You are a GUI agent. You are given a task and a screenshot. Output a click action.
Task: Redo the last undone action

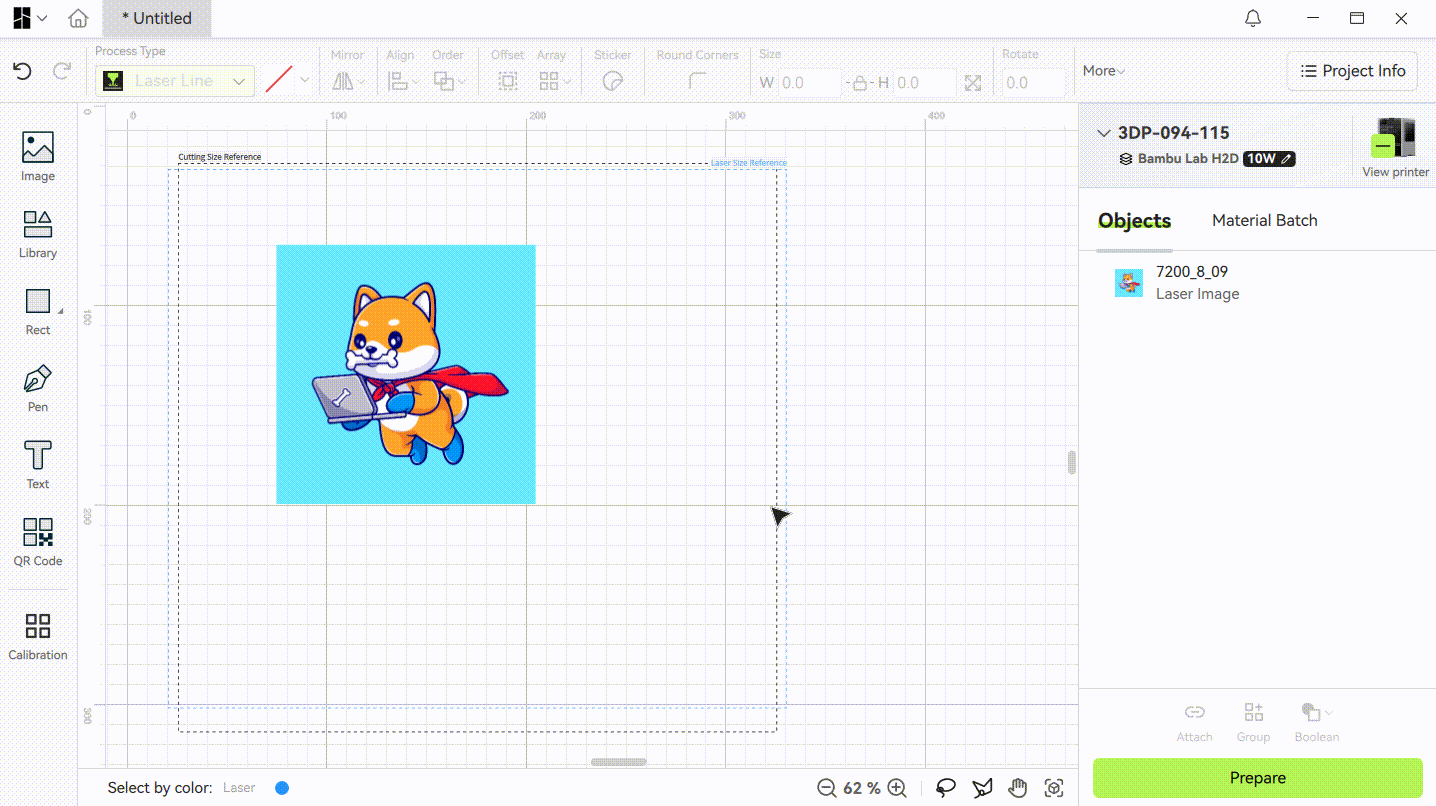(61, 71)
